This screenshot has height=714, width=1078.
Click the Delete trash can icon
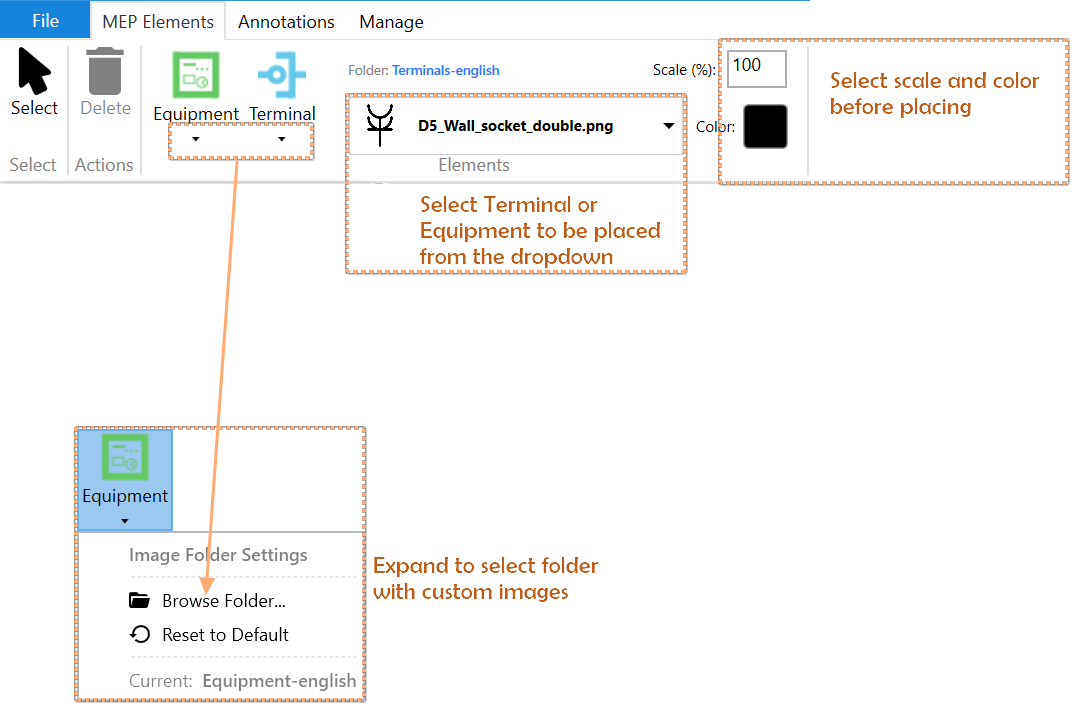[105, 73]
